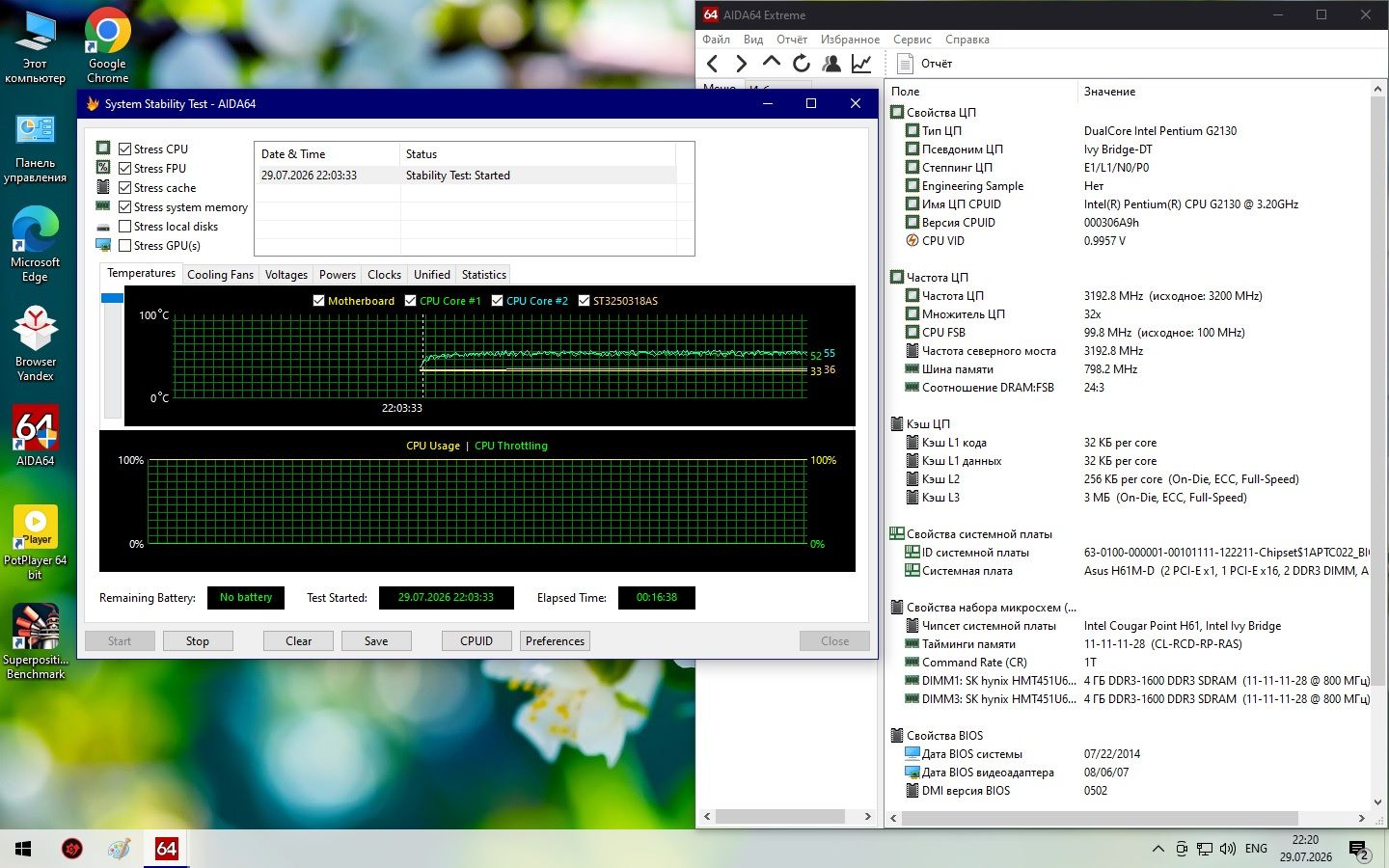
Task: Open the AIDA64 desktop shortcut
Action: pos(35,436)
